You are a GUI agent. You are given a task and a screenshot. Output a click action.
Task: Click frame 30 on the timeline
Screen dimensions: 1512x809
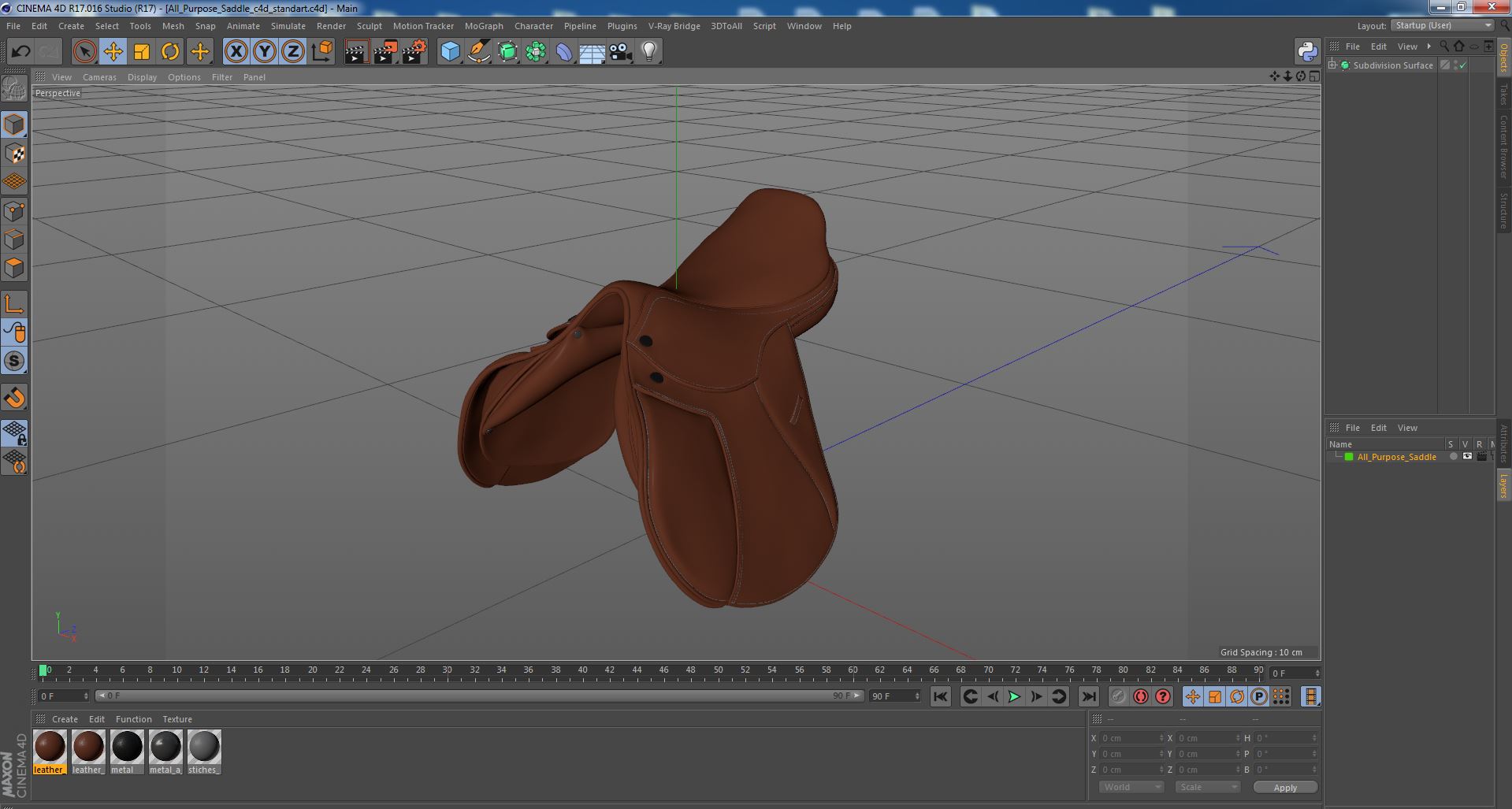447,670
